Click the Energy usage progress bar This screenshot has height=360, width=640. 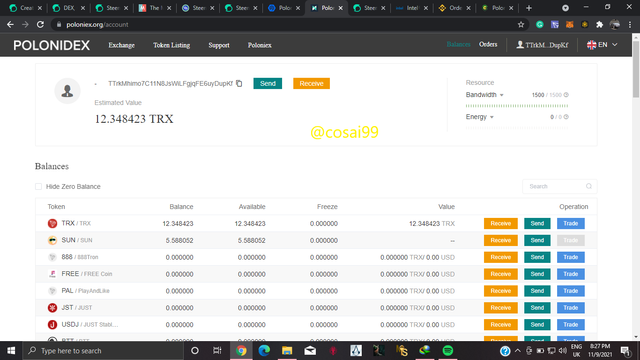point(517,128)
